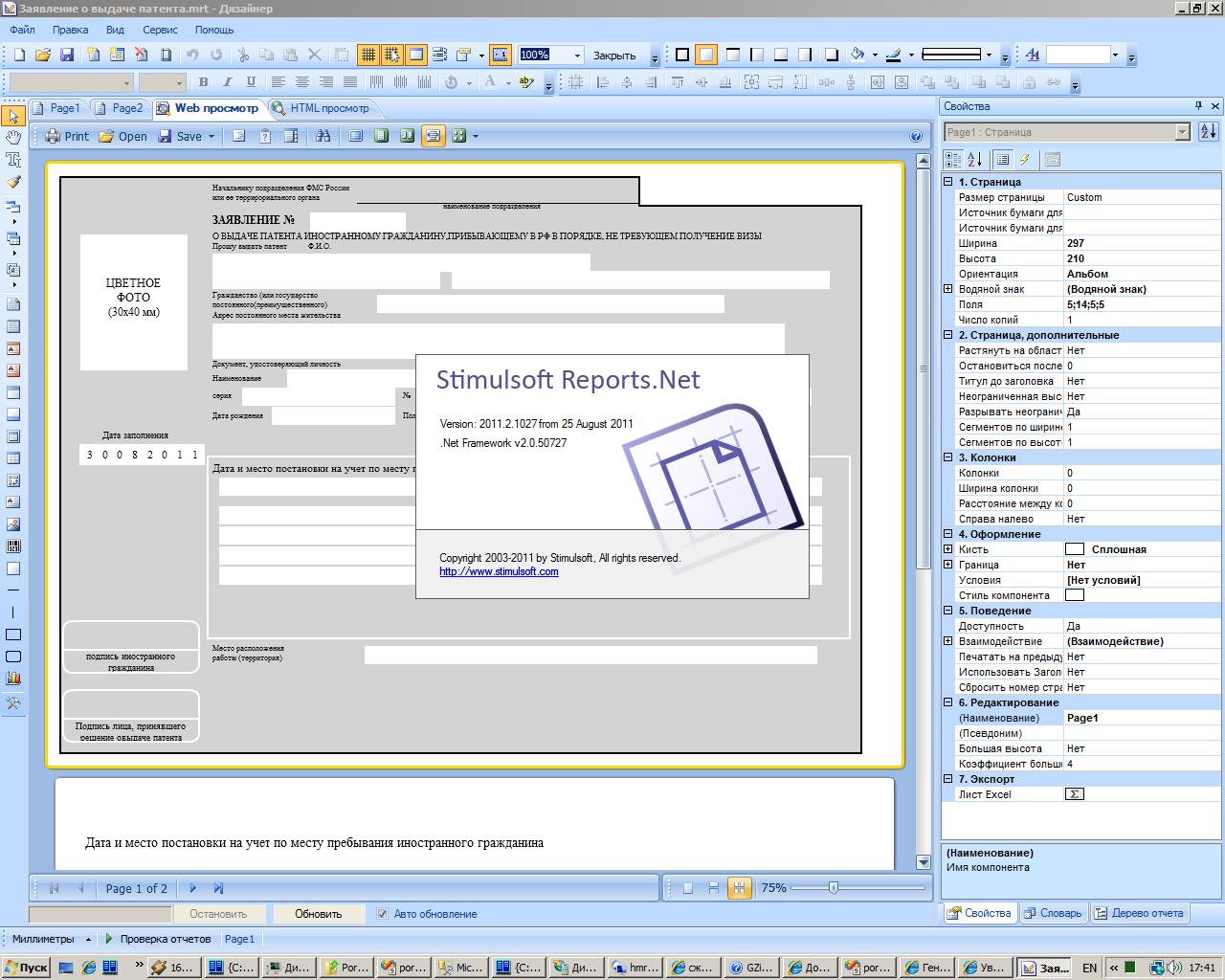Toggle Show Headers button
1225x980 pixels.
tap(416, 55)
